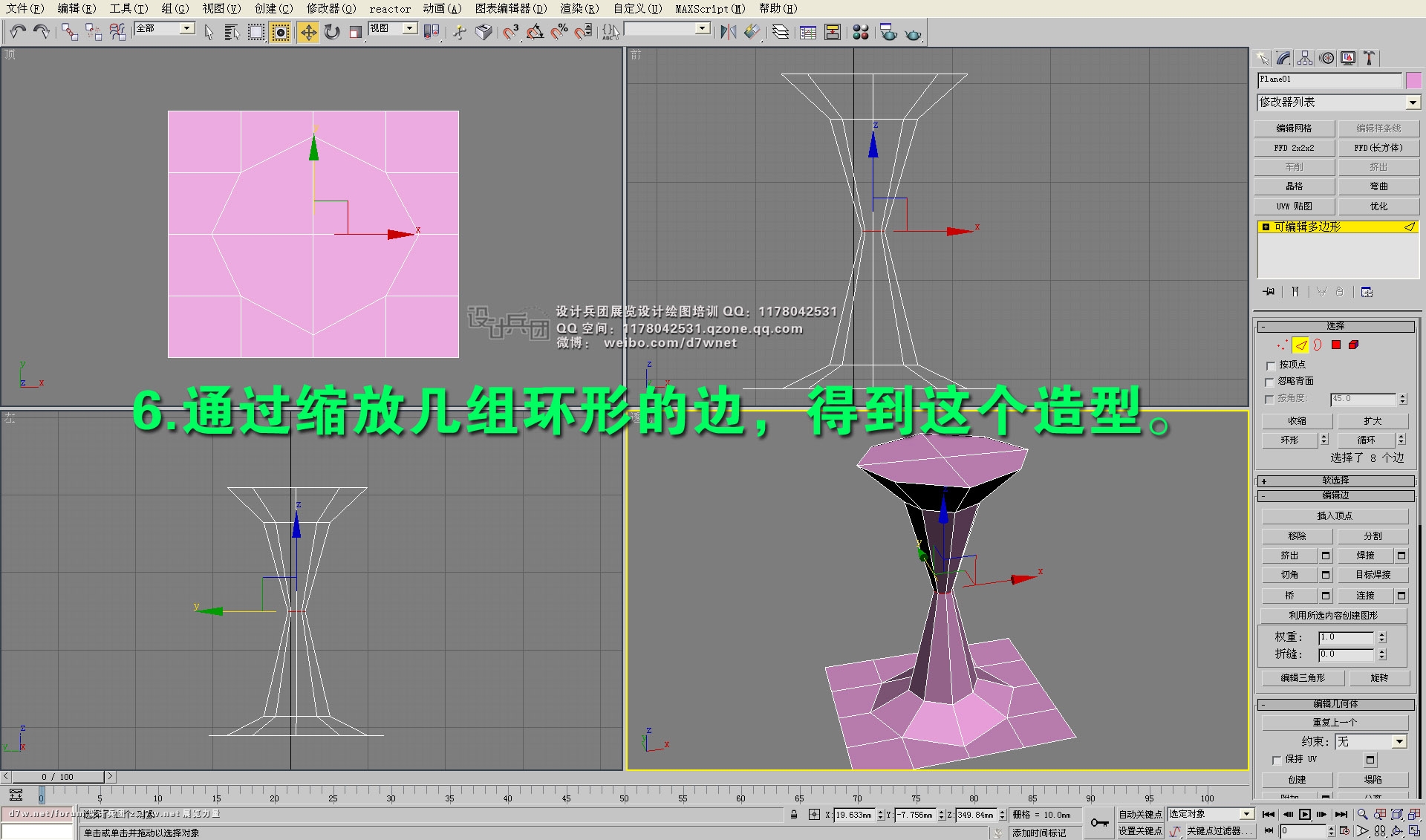Activate the Select and Move tool
The width and height of the screenshot is (1426, 840).
tap(308, 32)
